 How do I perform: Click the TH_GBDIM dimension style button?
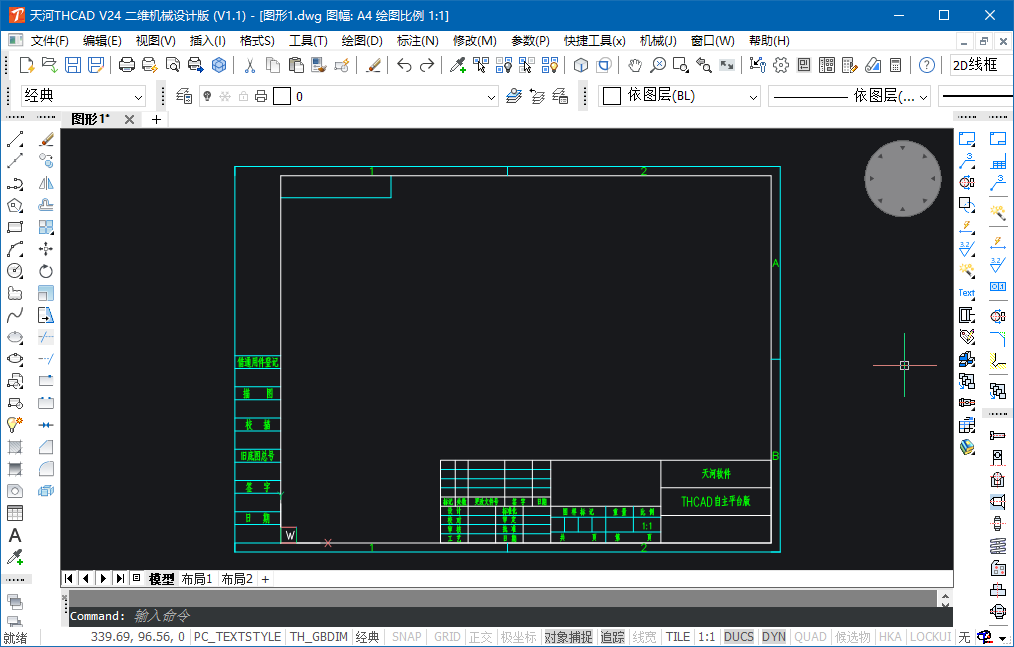(x=318, y=637)
